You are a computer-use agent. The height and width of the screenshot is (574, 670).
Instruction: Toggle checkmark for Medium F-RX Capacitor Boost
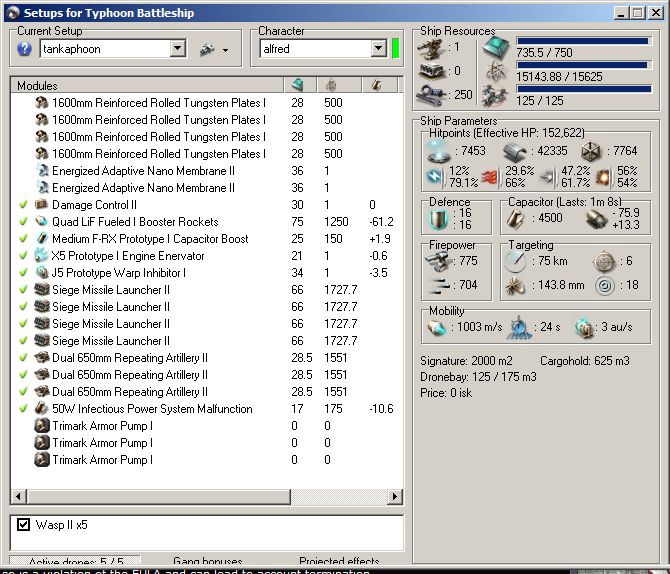tap(24, 238)
